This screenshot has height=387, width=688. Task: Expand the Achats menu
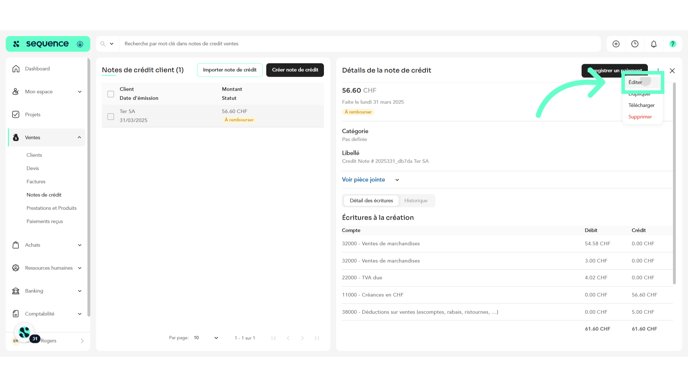[x=79, y=245]
